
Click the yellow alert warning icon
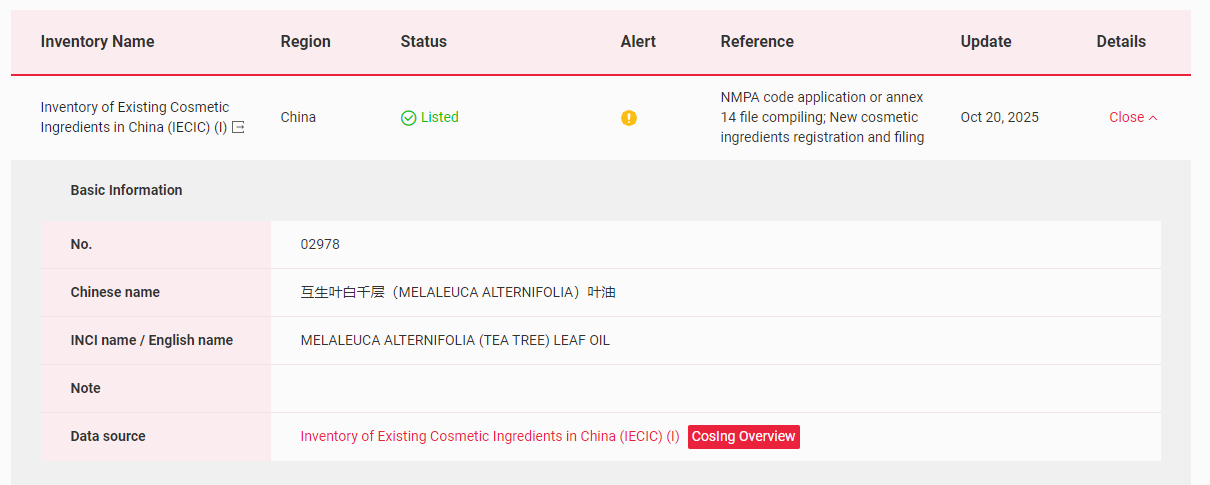coord(628,118)
